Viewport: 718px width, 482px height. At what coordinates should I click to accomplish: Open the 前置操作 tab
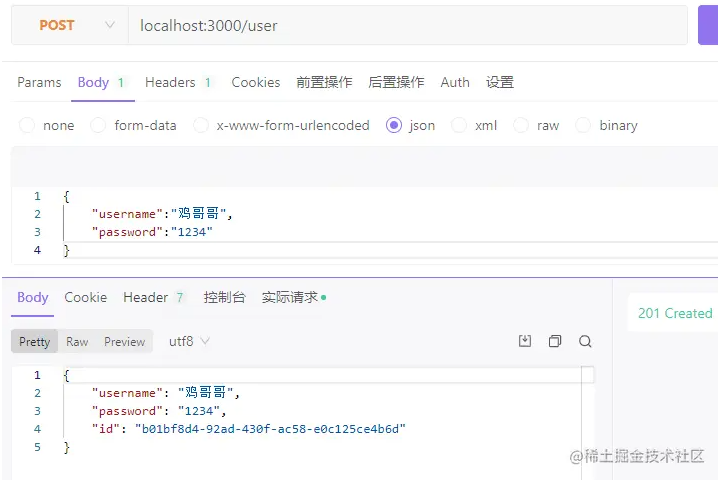[x=324, y=82]
